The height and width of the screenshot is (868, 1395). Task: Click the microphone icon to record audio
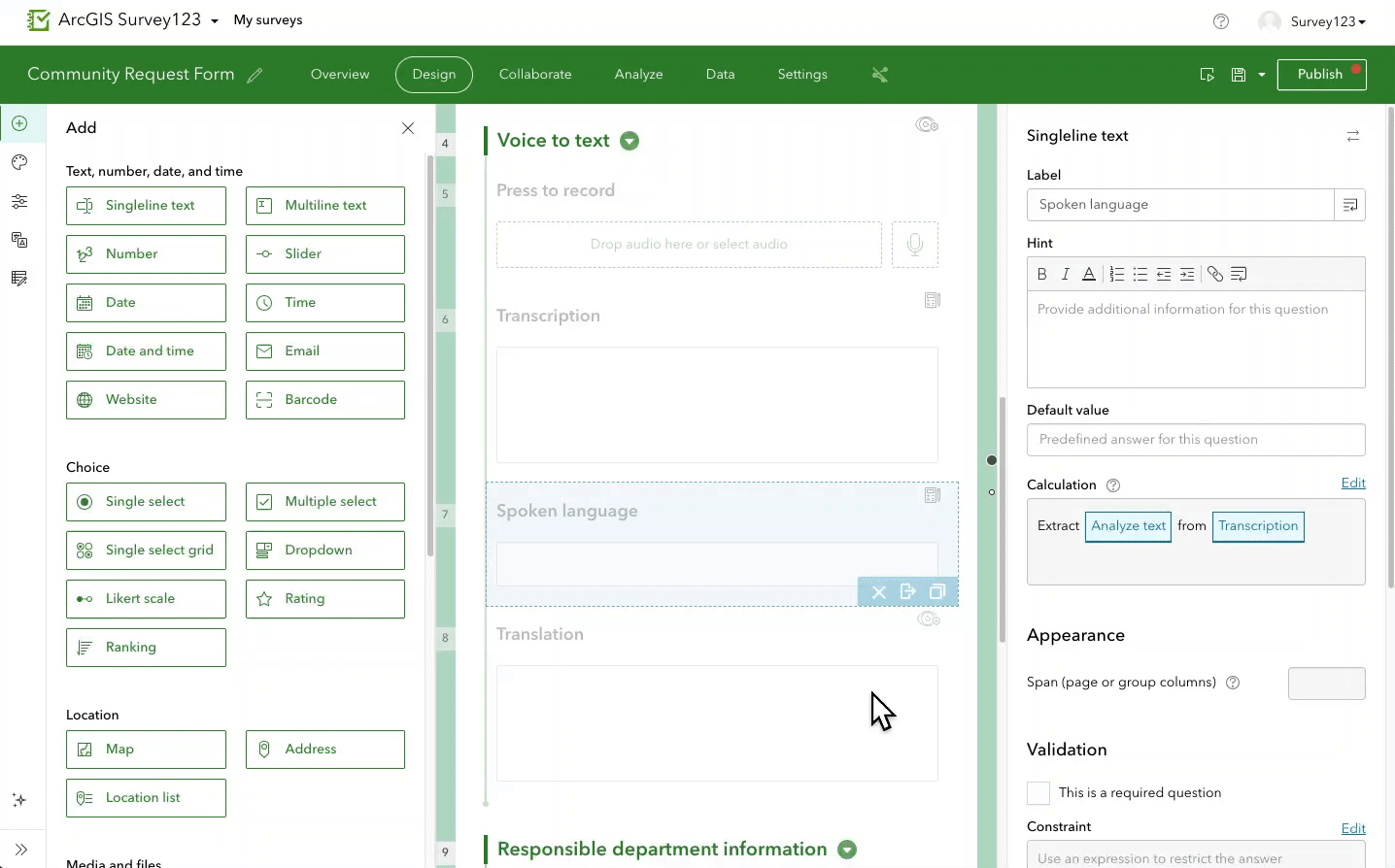914,244
